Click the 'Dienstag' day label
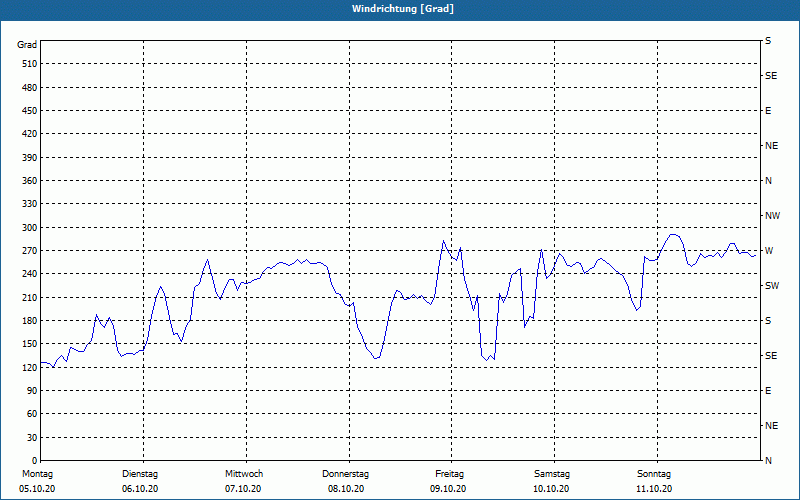 [x=140, y=474]
